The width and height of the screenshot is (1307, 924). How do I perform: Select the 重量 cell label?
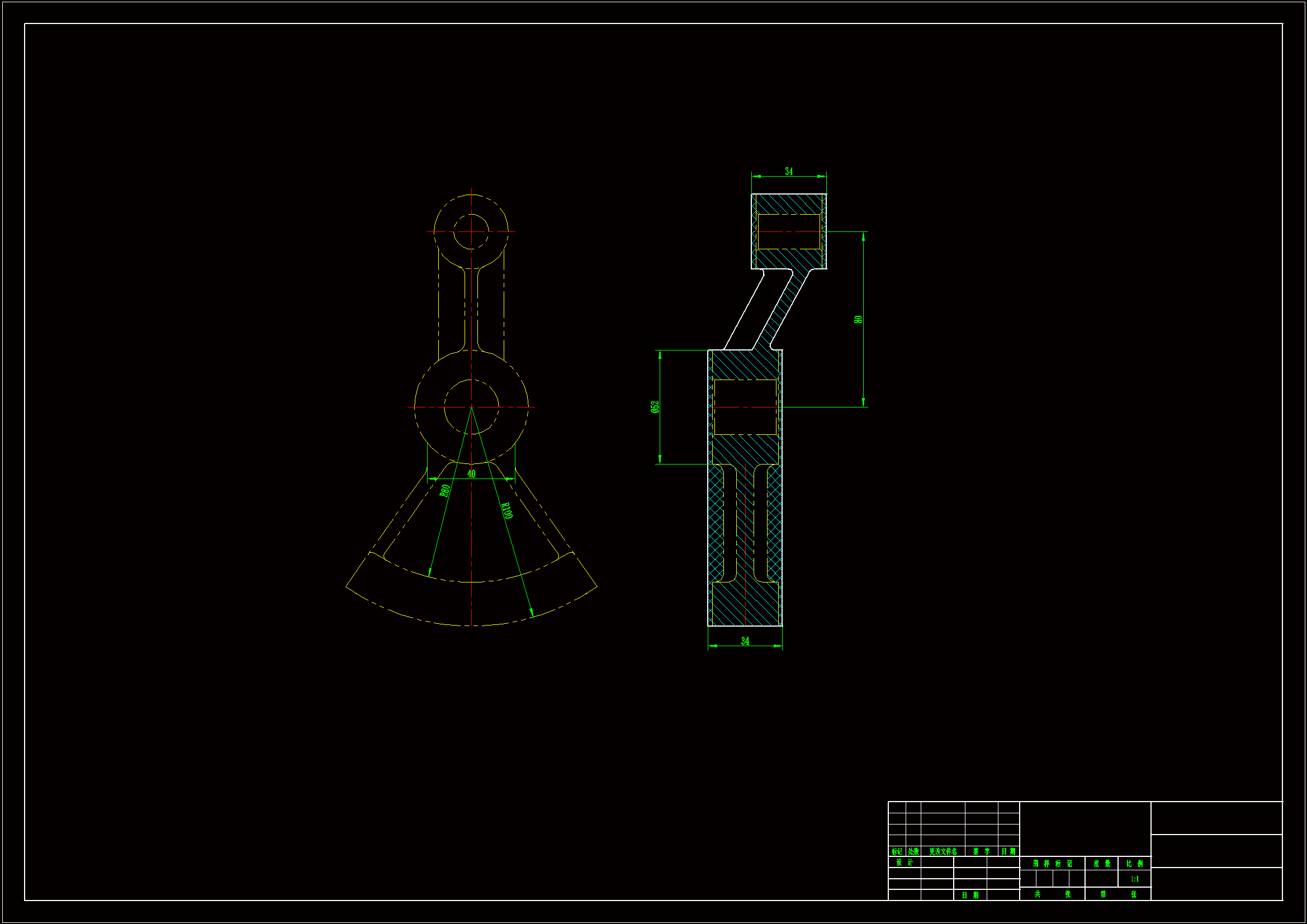coord(1101,864)
